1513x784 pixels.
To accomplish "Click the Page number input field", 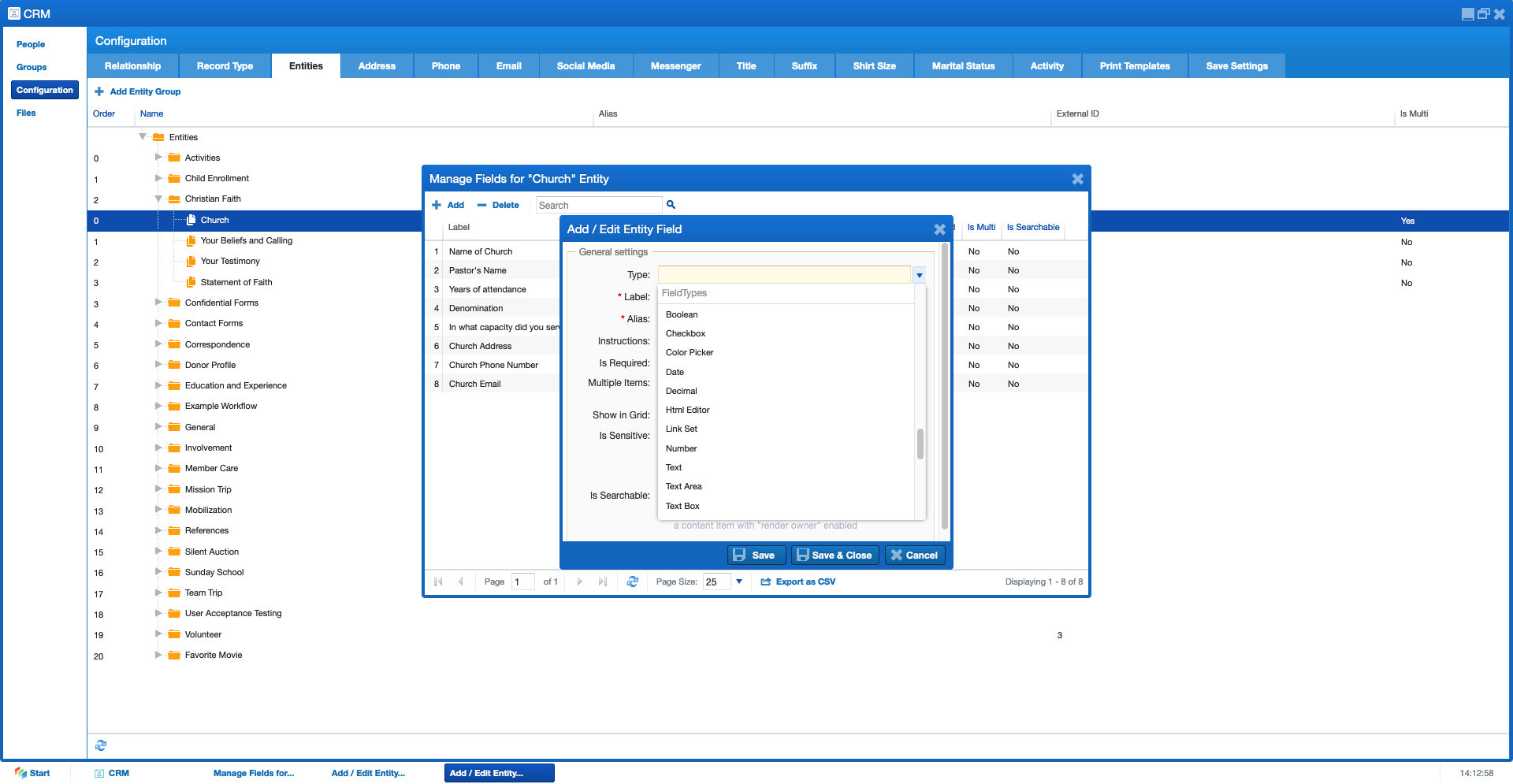I will click(x=522, y=581).
